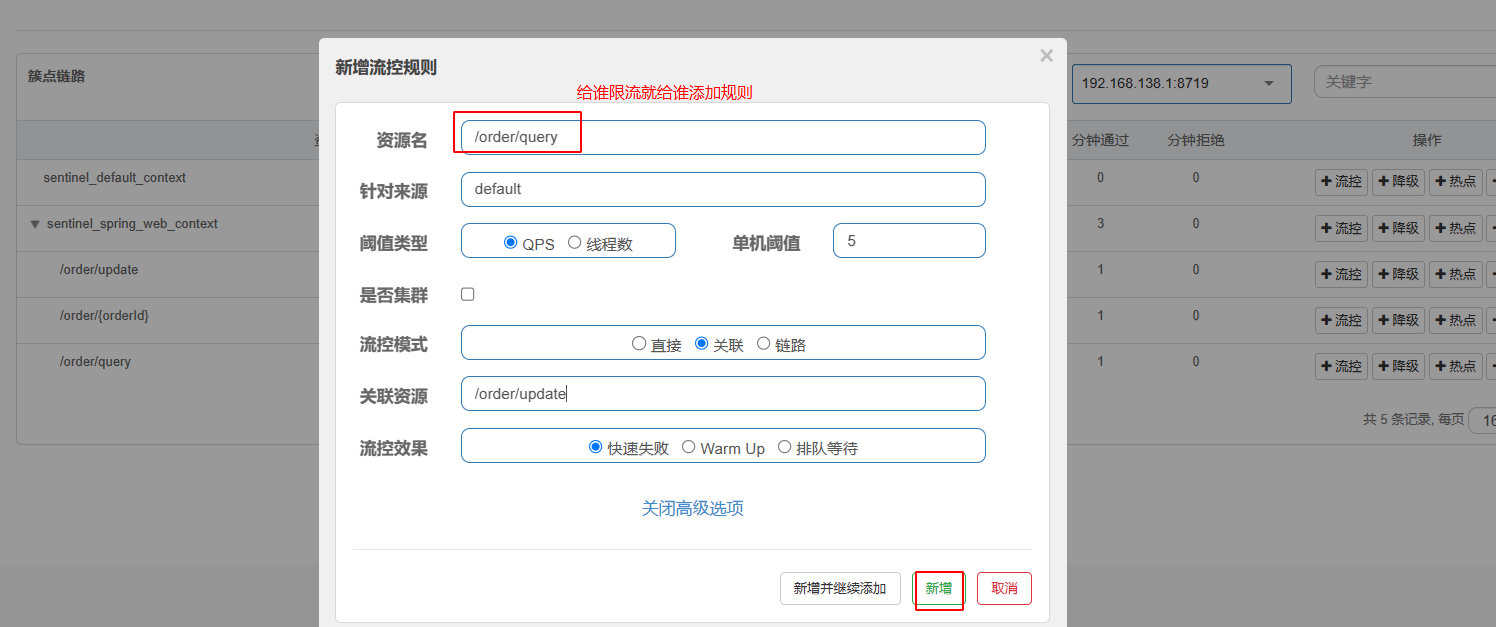Click the 关联资源 /order/update field
The image size is (1496, 627).
[x=723, y=393]
